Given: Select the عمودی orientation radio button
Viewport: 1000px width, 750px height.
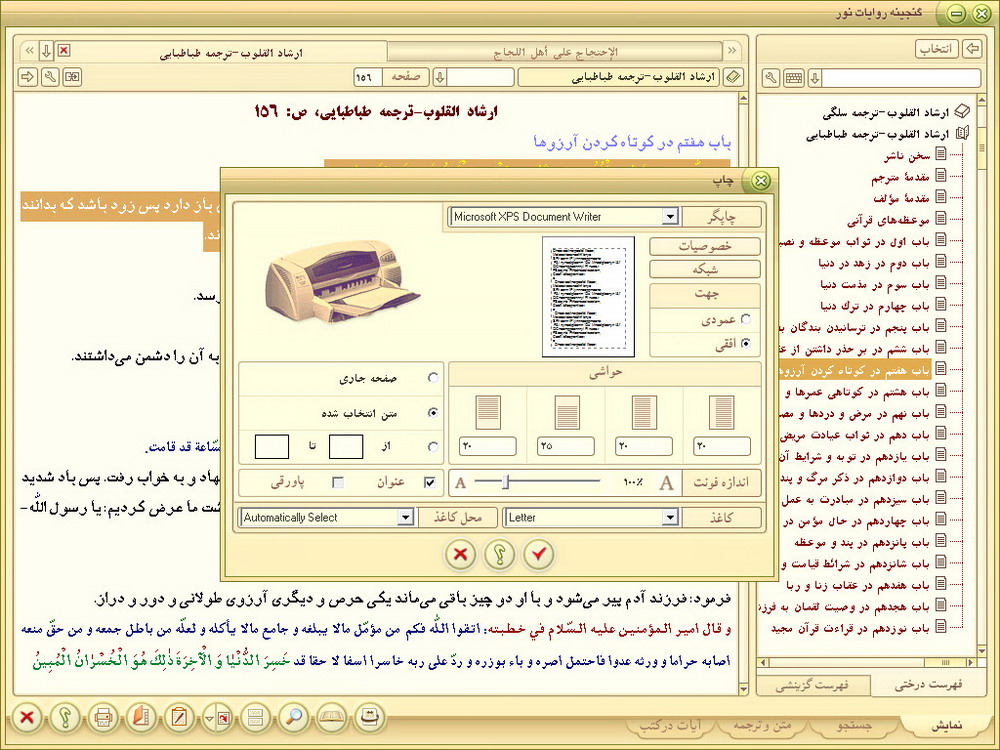Looking at the screenshot, I should 746,319.
